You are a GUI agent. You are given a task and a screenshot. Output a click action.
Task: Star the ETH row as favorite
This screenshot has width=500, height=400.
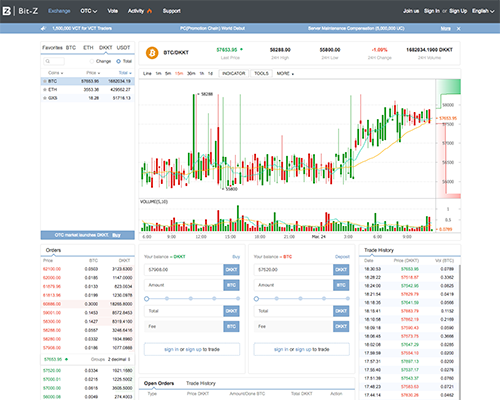(x=45, y=90)
